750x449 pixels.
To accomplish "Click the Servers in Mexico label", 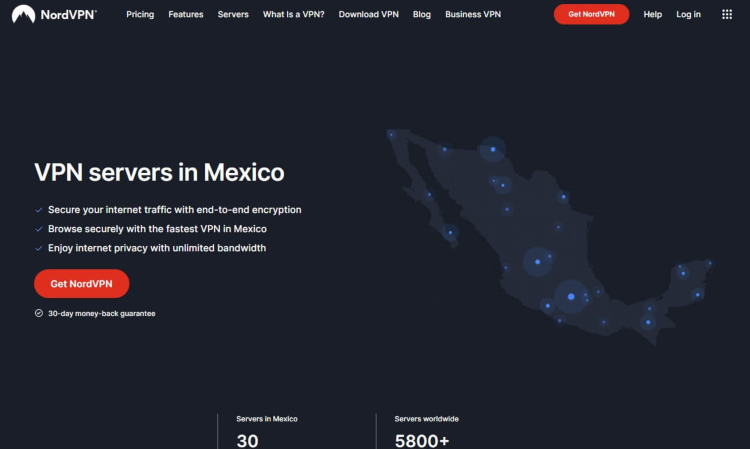I will [267, 418].
